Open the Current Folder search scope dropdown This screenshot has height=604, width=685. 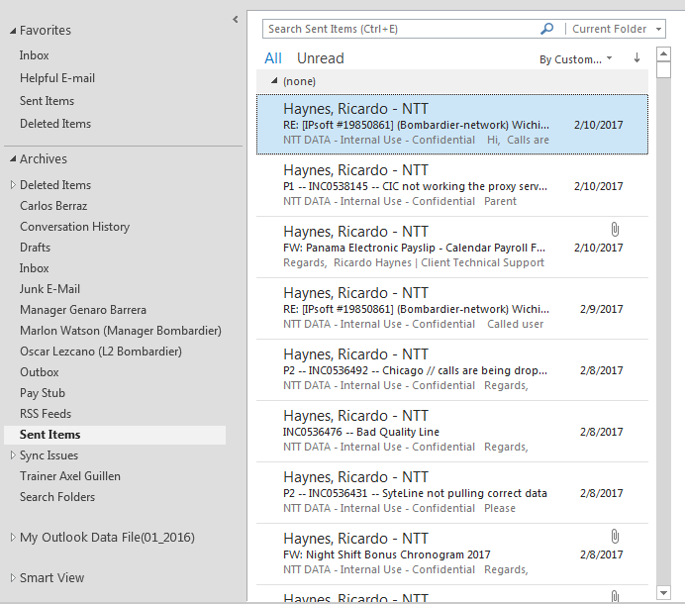(616, 29)
